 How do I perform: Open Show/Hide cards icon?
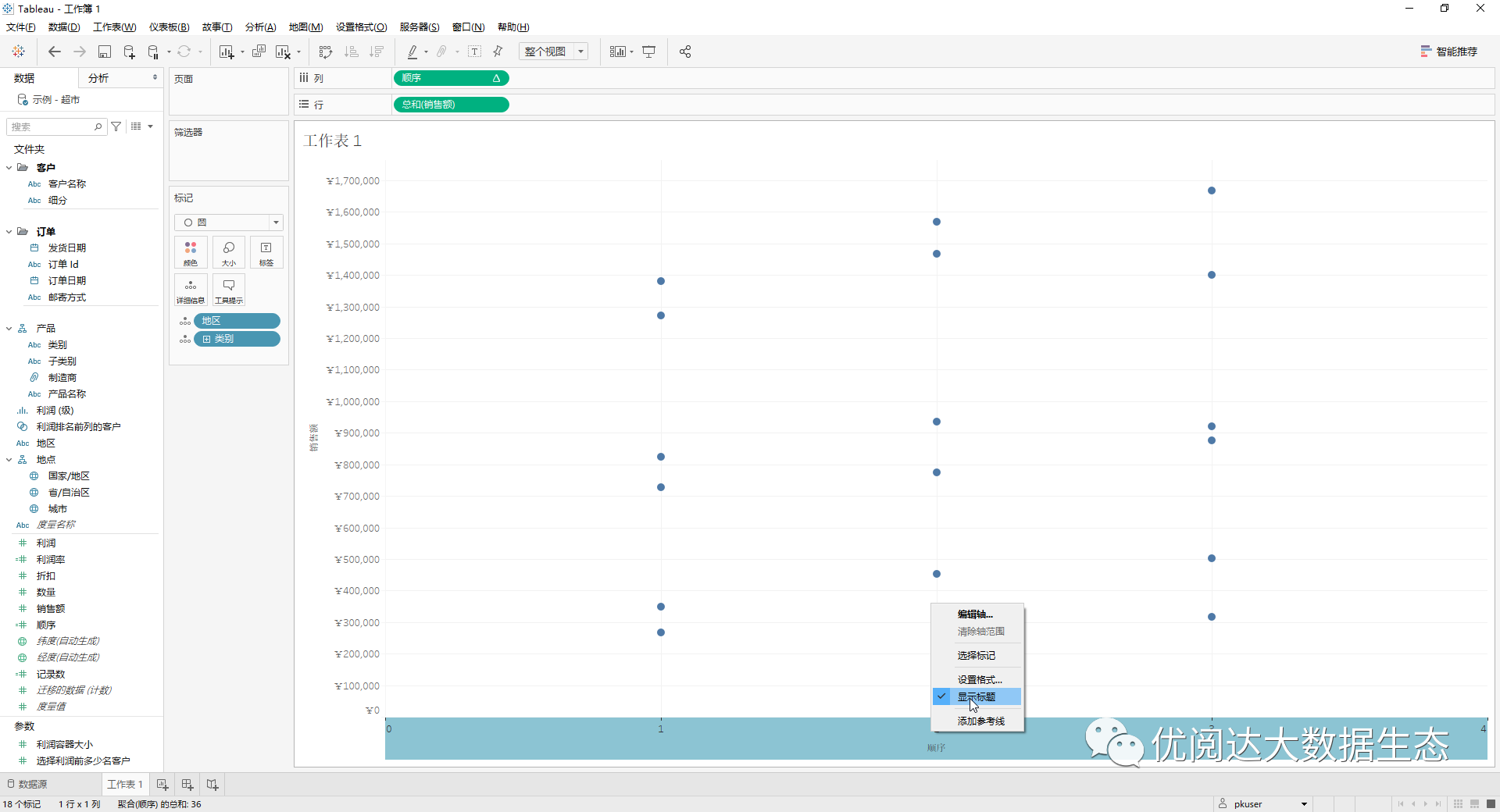click(618, 52)
